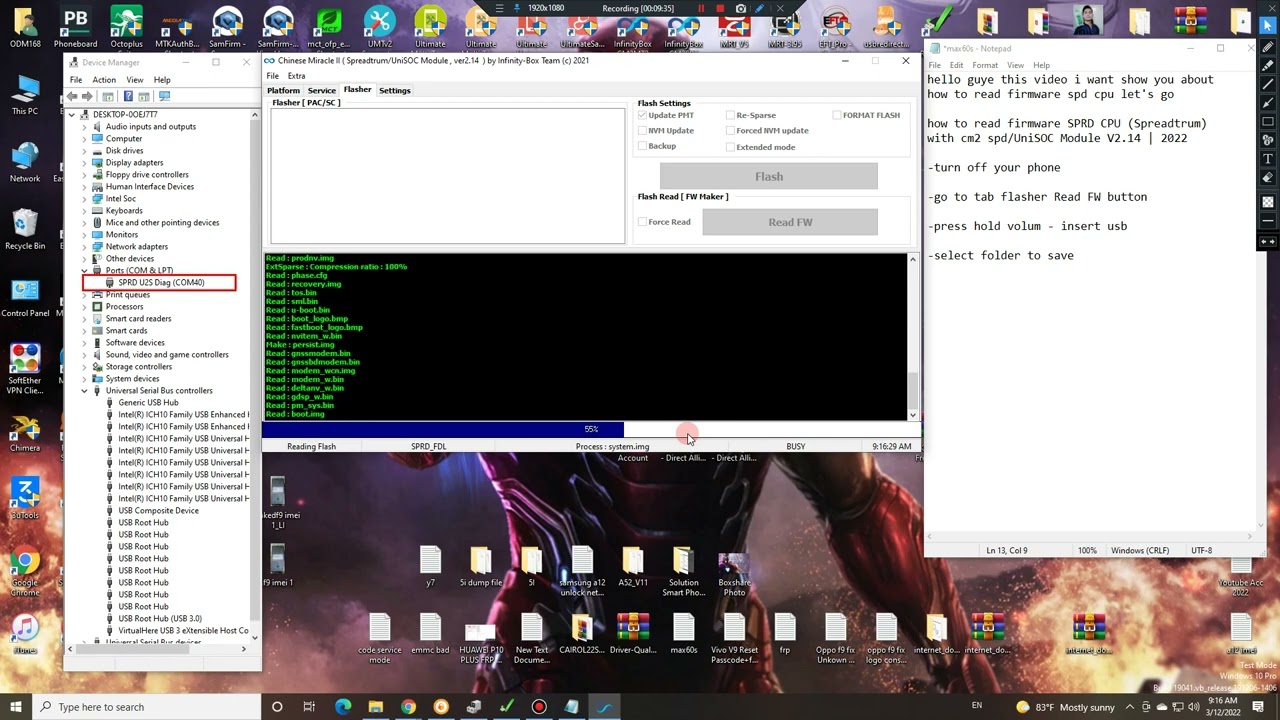The image size is (1280, 720).
Task: Open the Extra menu in Chinese Miracle
Action: click(296, 76)
